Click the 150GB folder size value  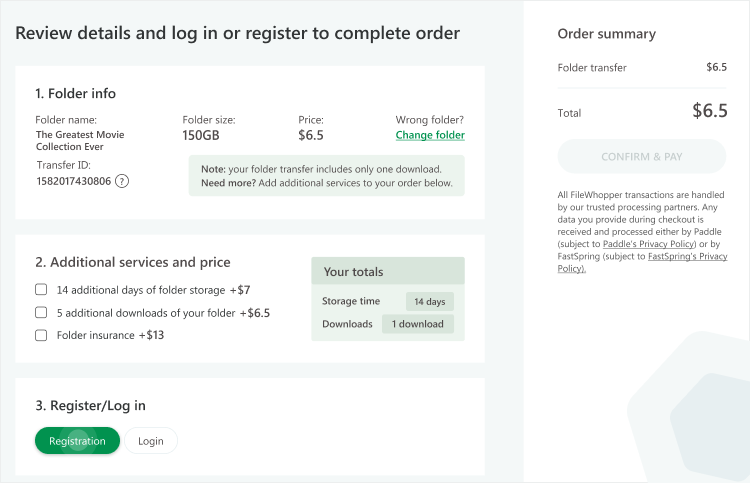click(x=201, y=135)
